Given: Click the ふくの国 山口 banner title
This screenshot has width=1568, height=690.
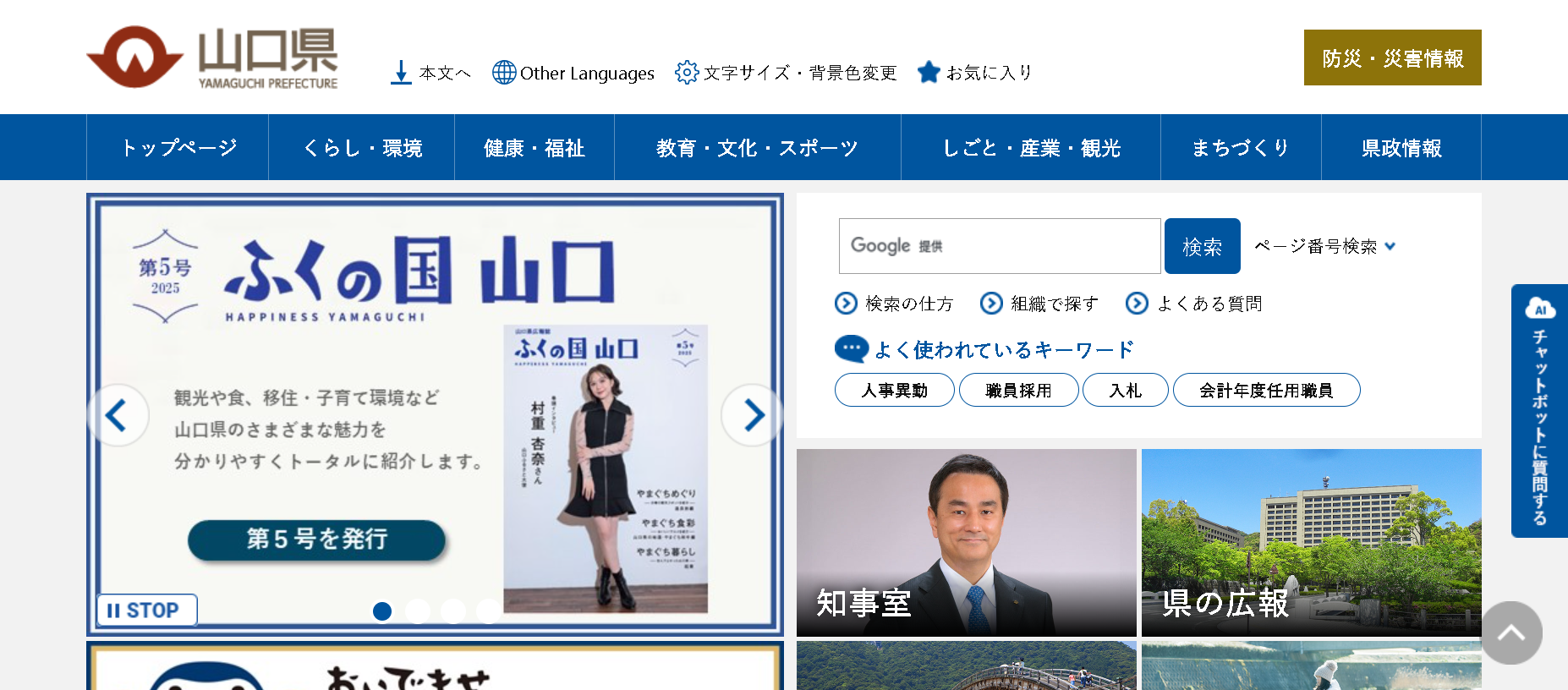Looking at the screenshot, I should click(x=419, y=271).
